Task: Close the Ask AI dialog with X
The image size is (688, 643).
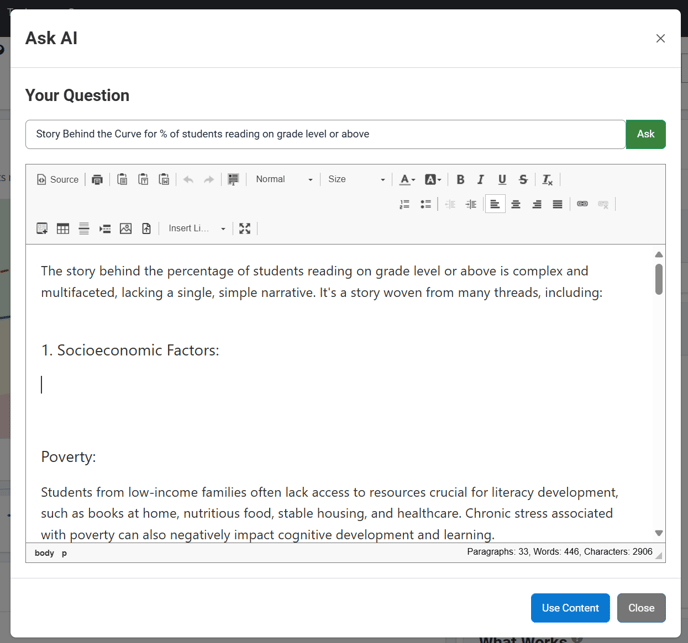Action: pos(660,39)
